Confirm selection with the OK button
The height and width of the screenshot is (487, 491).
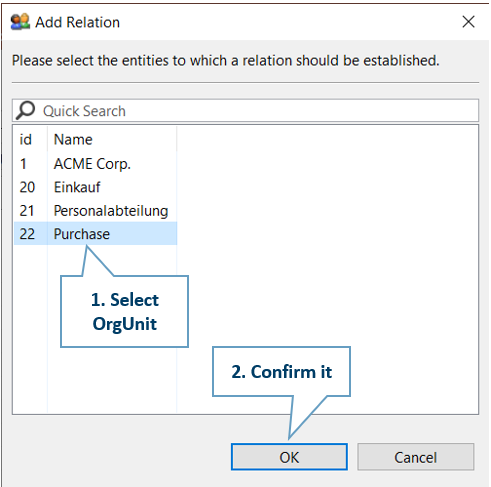pyautogui.click(x=289, y=457)
